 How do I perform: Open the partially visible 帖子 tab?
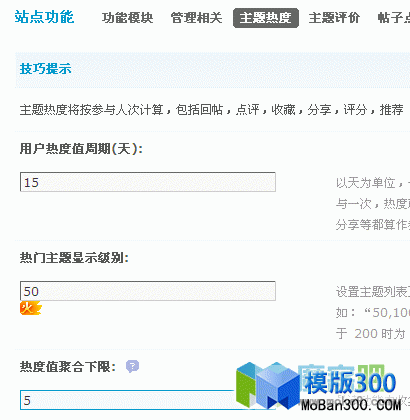coord(394,18)
